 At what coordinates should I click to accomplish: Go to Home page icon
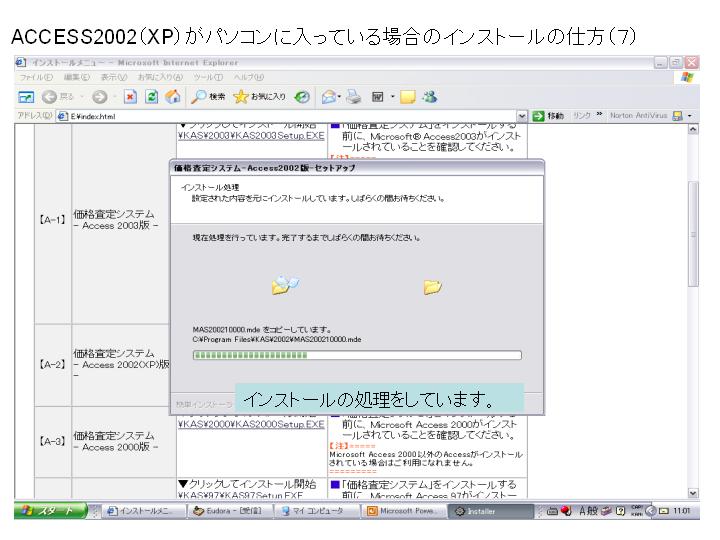(x=173, y=96)
